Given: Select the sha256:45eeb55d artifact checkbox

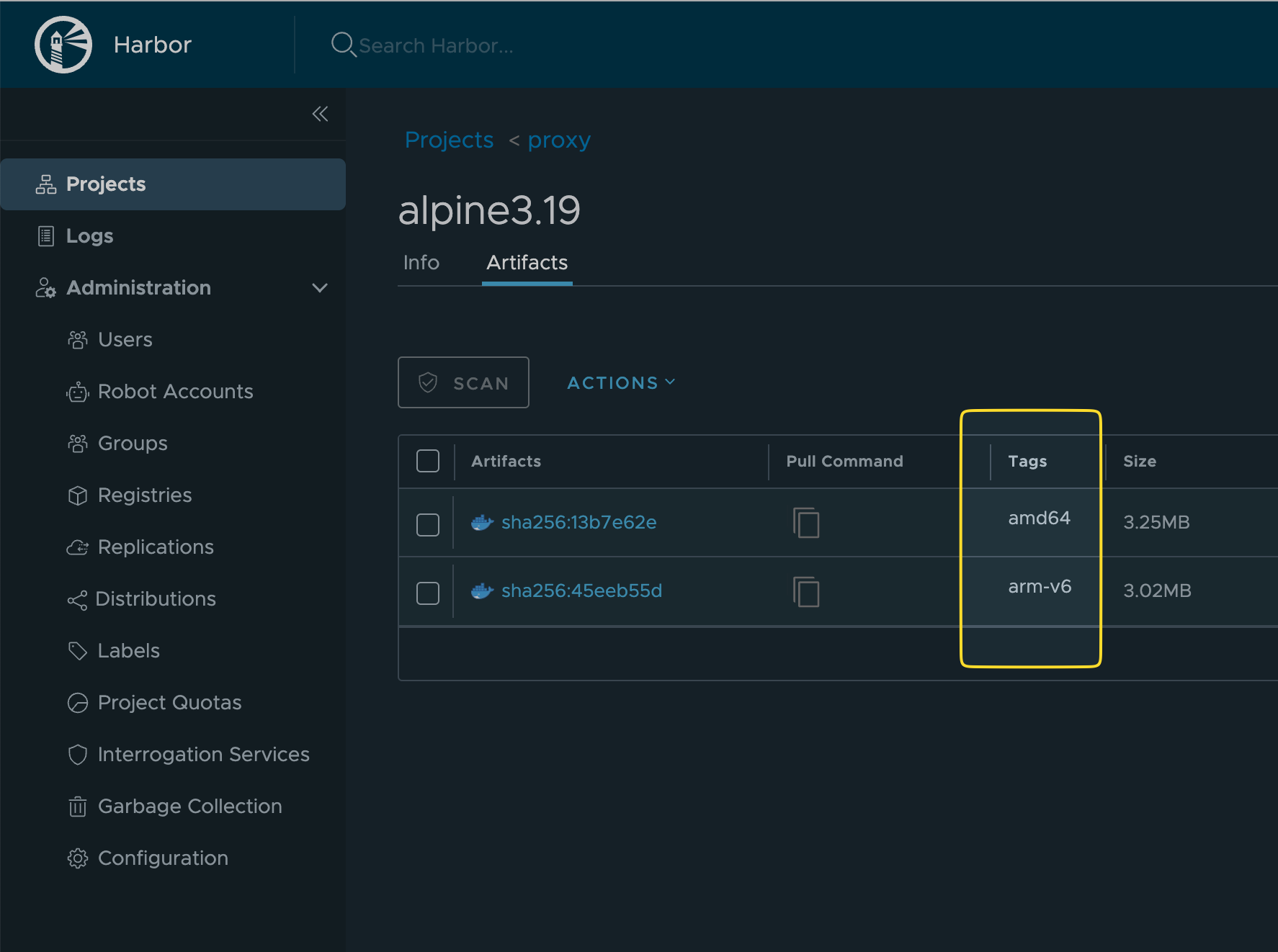Looking at the screenshot, I should coord(428,593).
